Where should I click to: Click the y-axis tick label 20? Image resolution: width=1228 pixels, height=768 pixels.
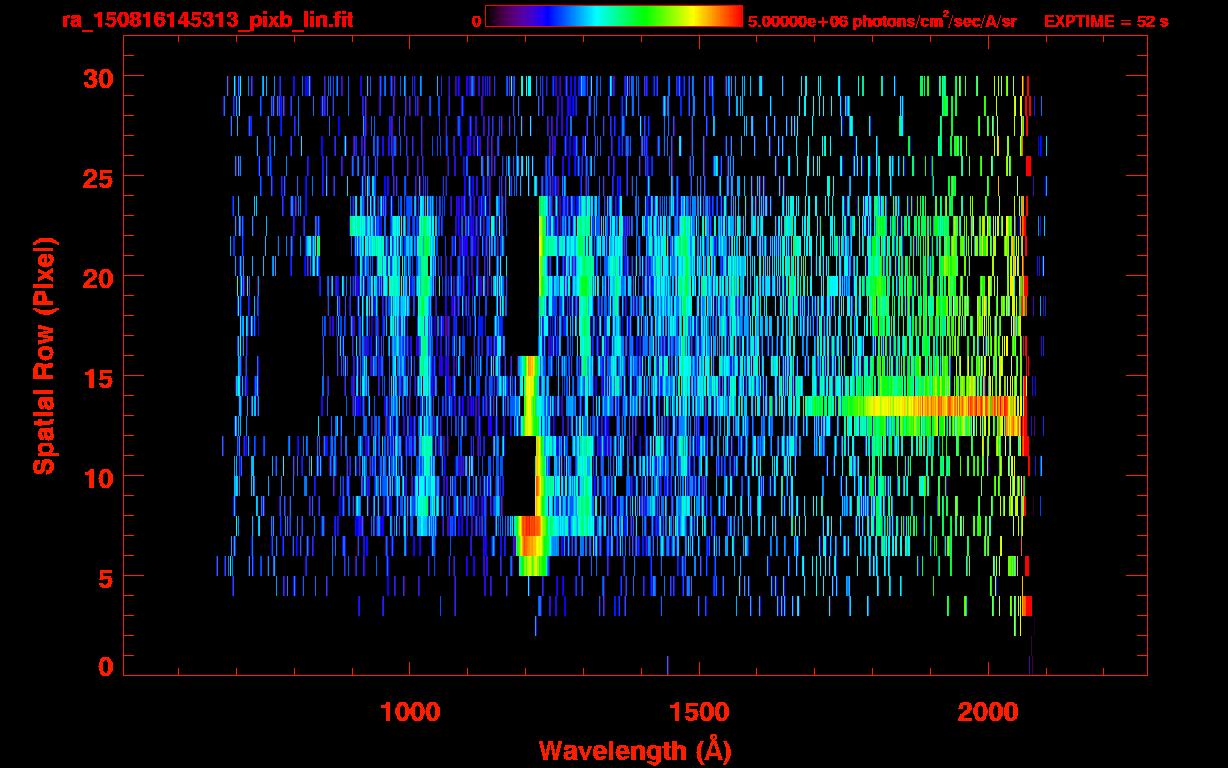[96, 277]
